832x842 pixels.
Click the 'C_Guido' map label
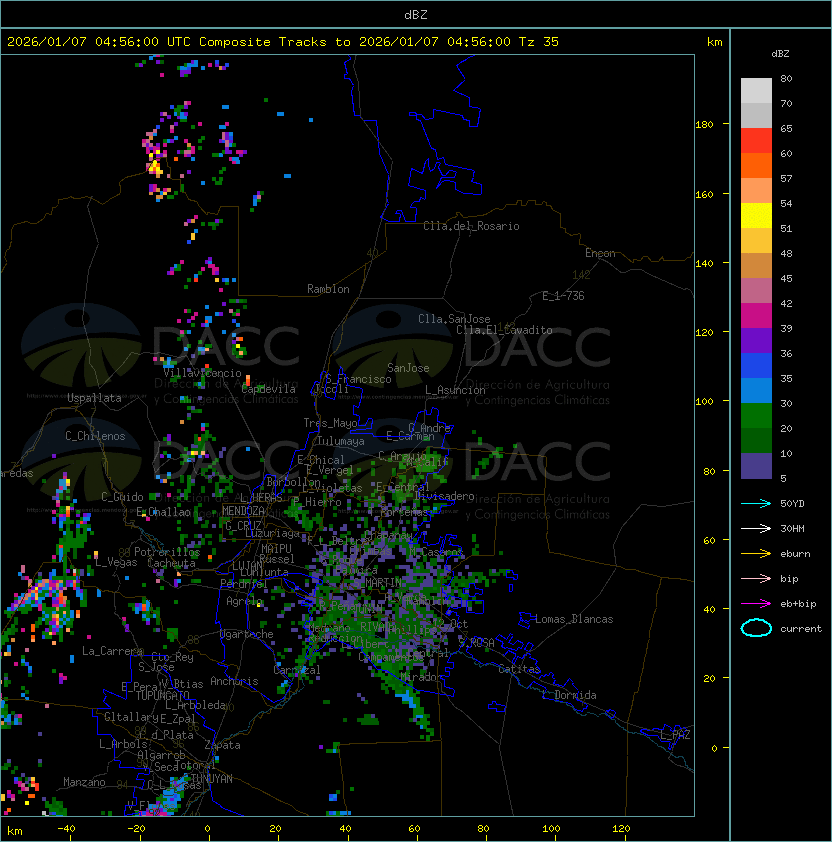click(x=122, y=497)
